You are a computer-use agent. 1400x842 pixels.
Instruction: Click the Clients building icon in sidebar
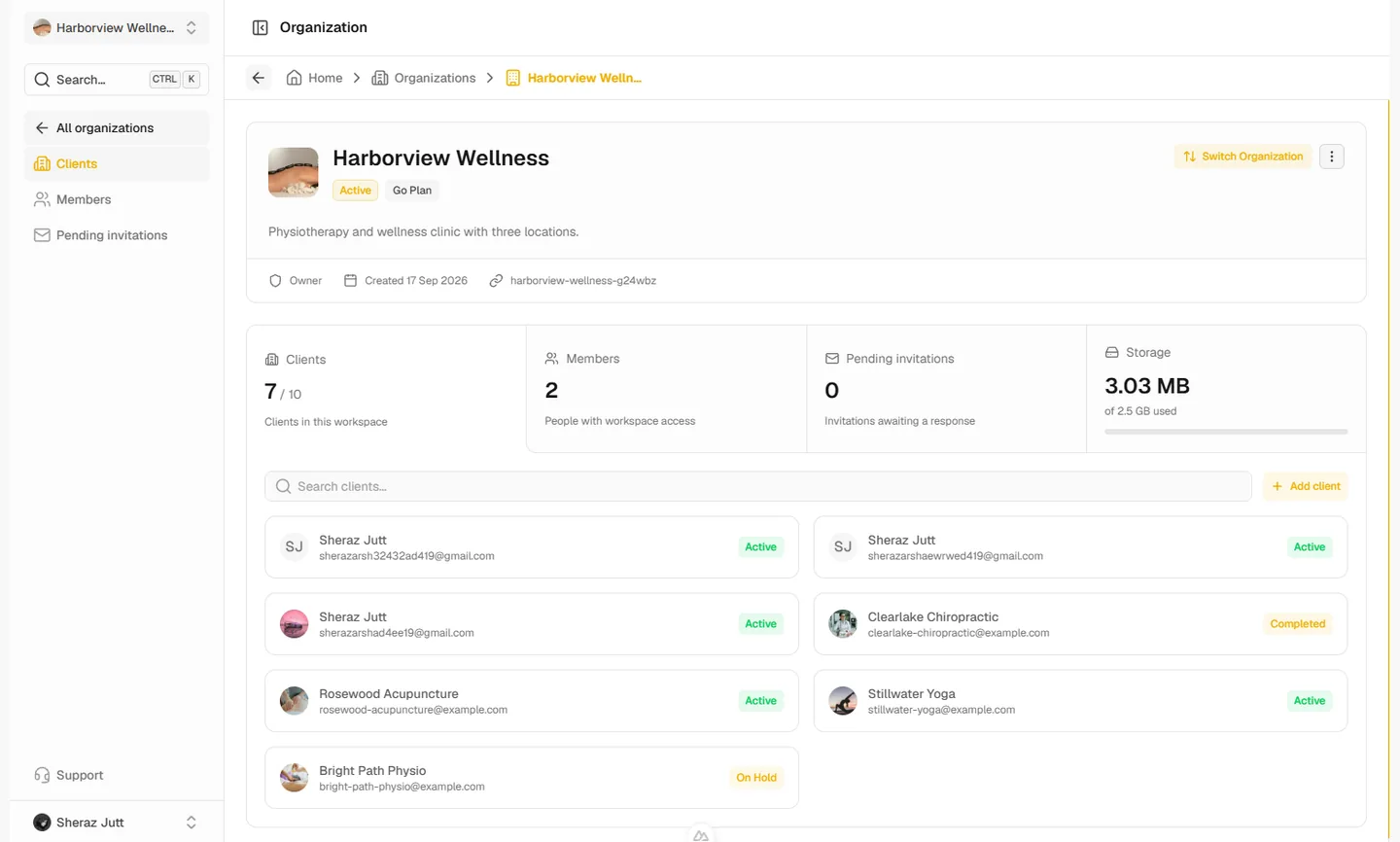(x=42, y=163)
